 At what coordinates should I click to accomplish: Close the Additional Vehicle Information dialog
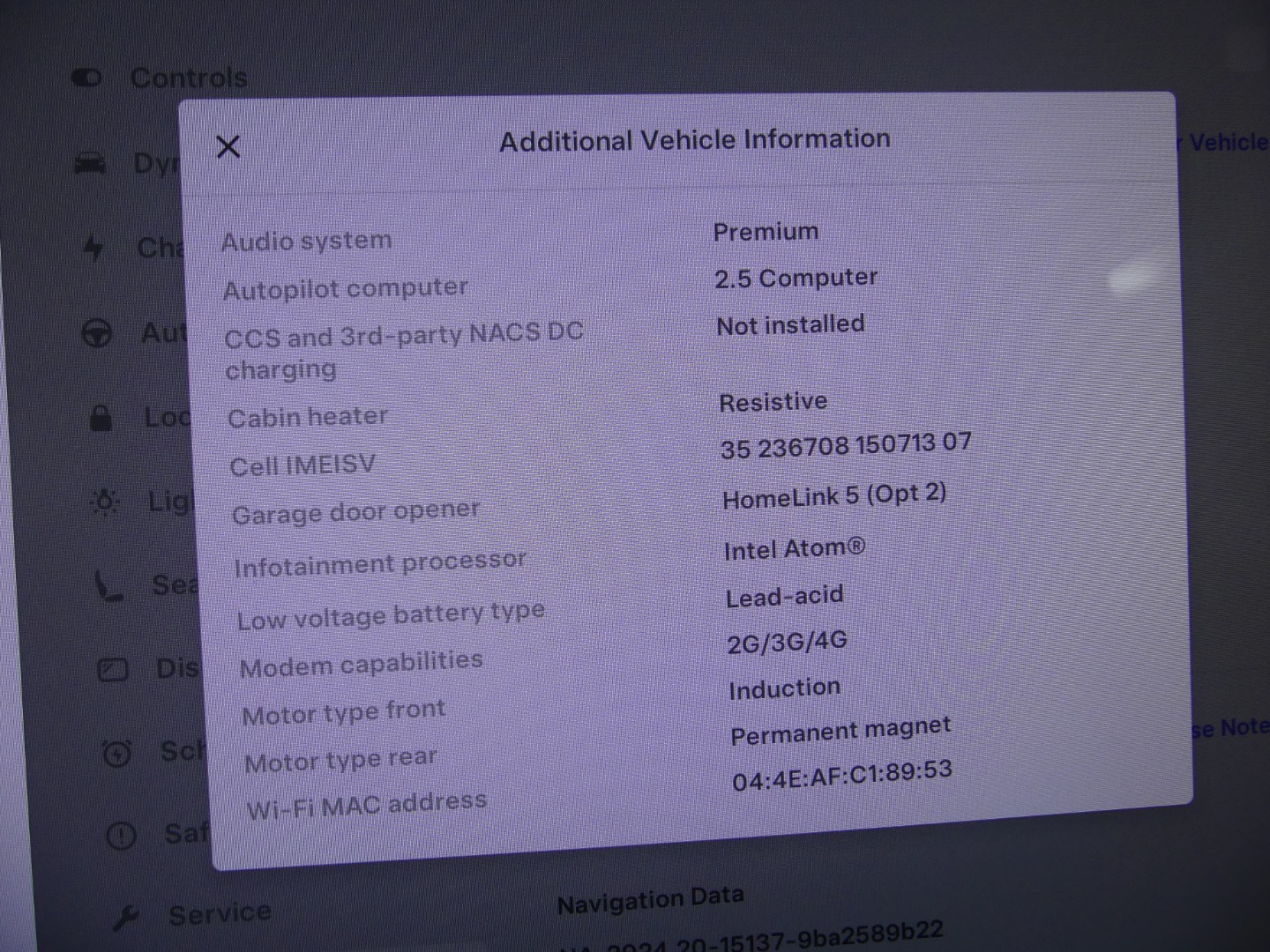click(x=228, y=146)
